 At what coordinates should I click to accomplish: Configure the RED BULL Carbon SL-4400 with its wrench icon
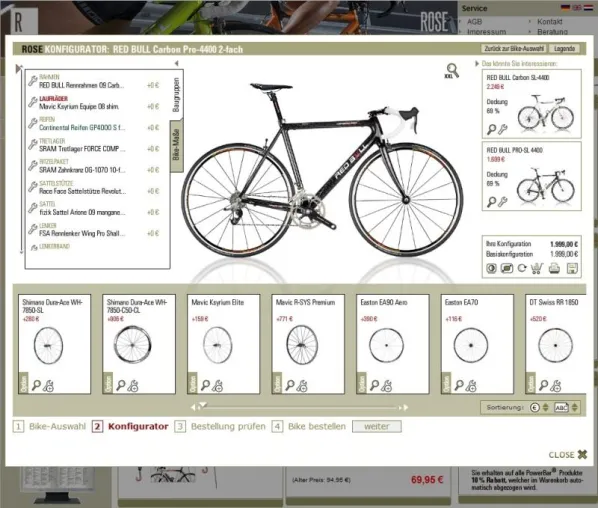503,129
